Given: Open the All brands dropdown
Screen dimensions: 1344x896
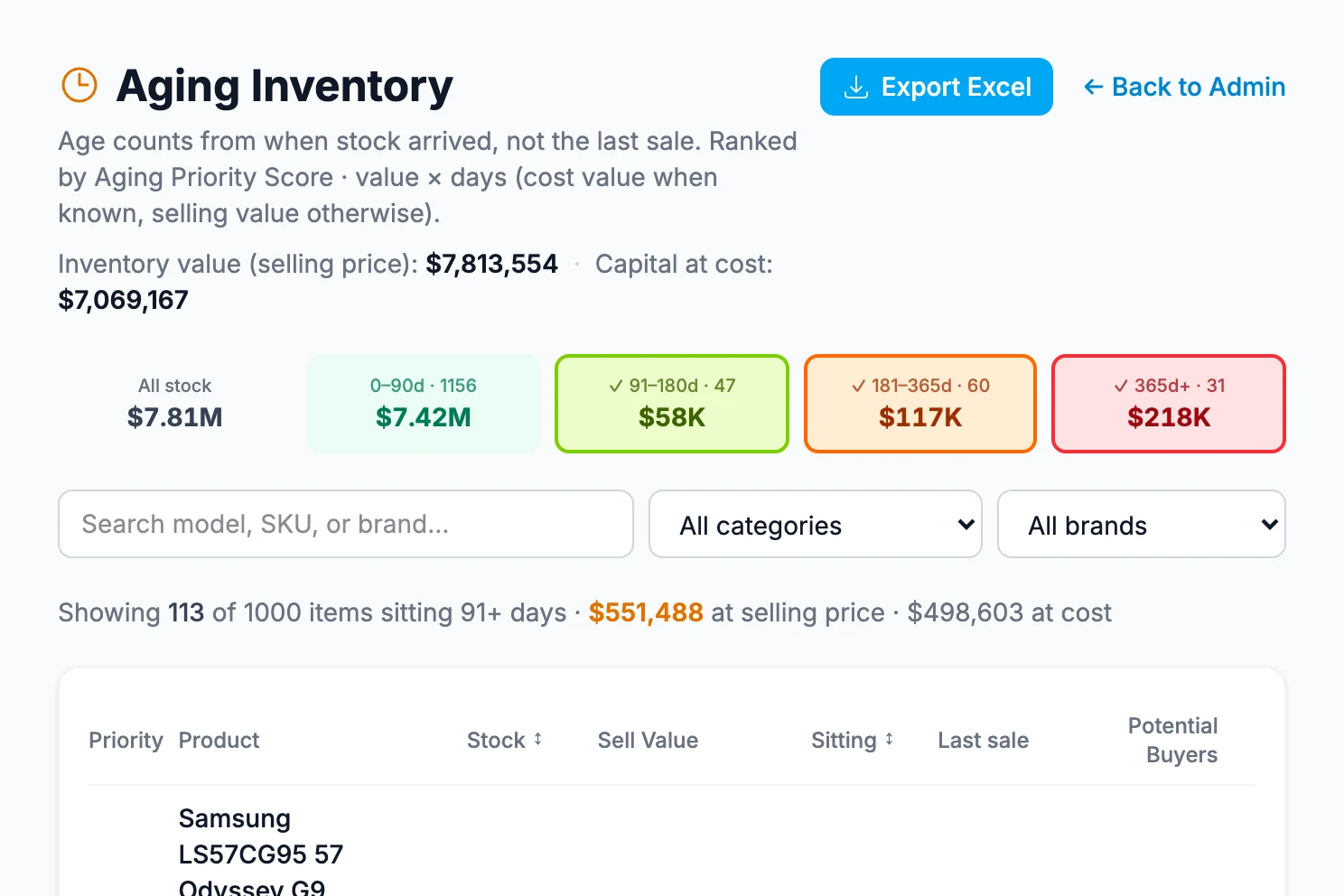Looking at the screenshot, I should pyautogui.click(x=1142, y=524).
